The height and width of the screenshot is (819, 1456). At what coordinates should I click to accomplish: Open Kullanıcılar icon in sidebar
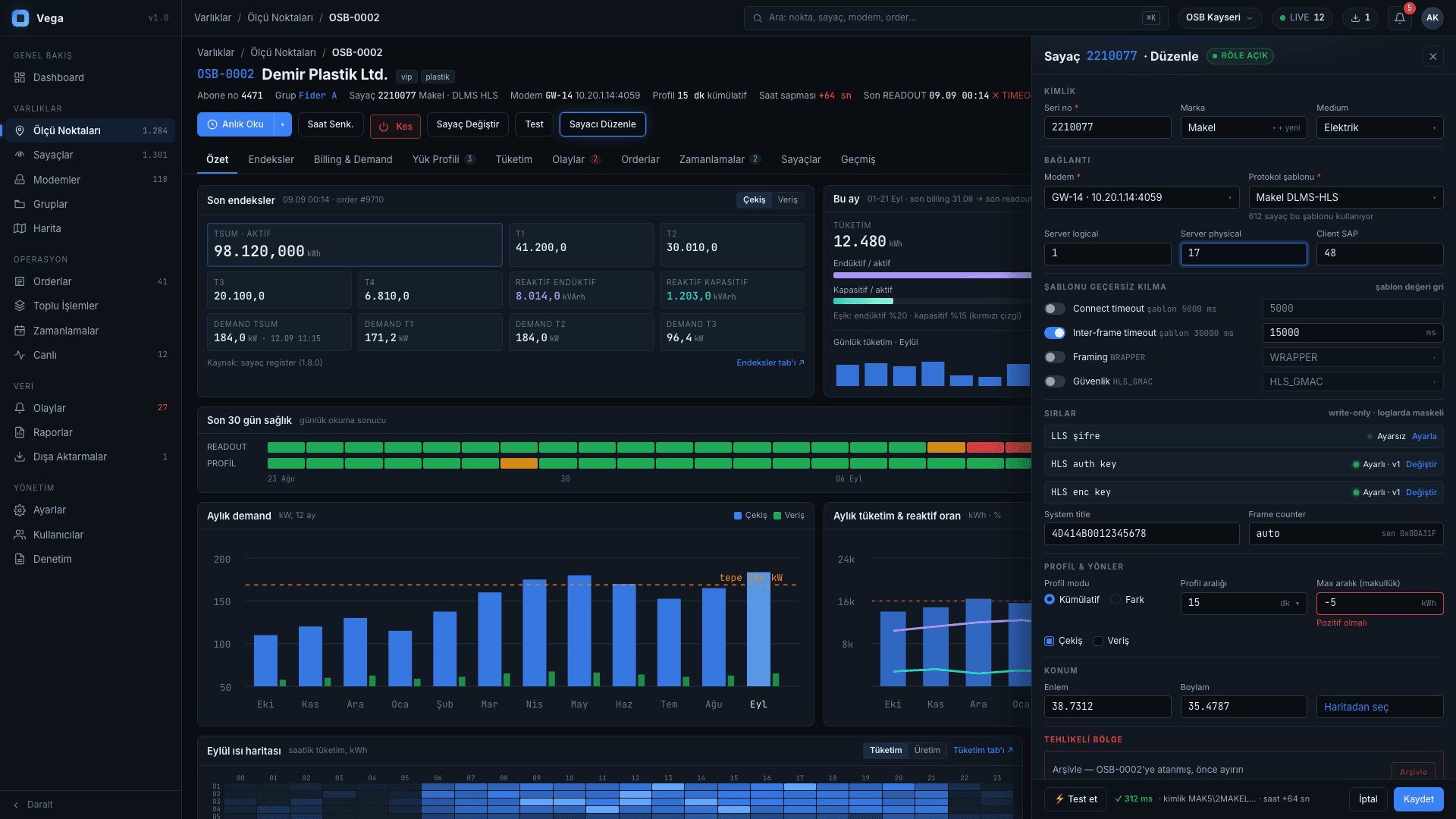(x=20, y=535)
